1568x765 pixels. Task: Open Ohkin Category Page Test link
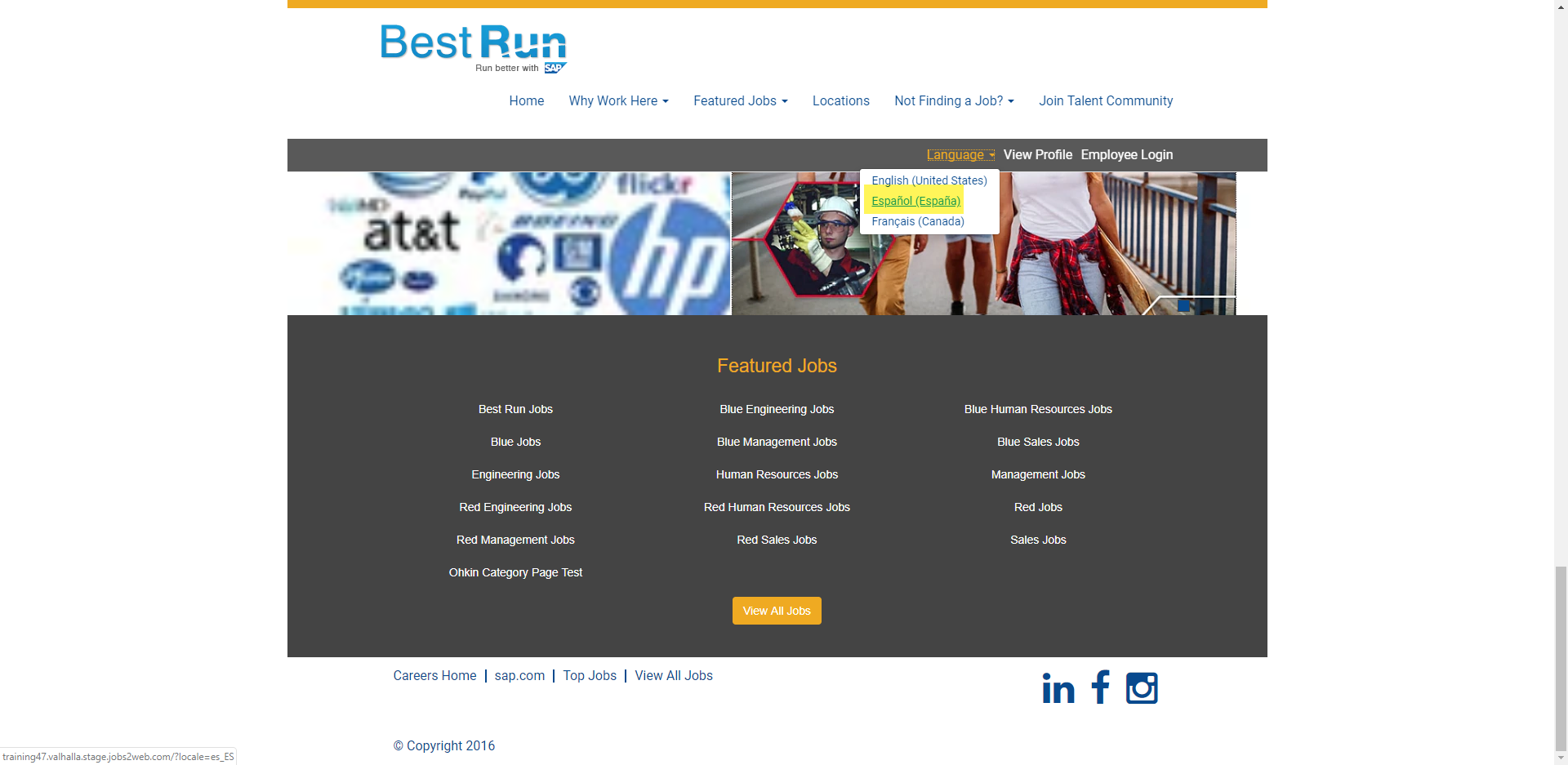(515, 572)
